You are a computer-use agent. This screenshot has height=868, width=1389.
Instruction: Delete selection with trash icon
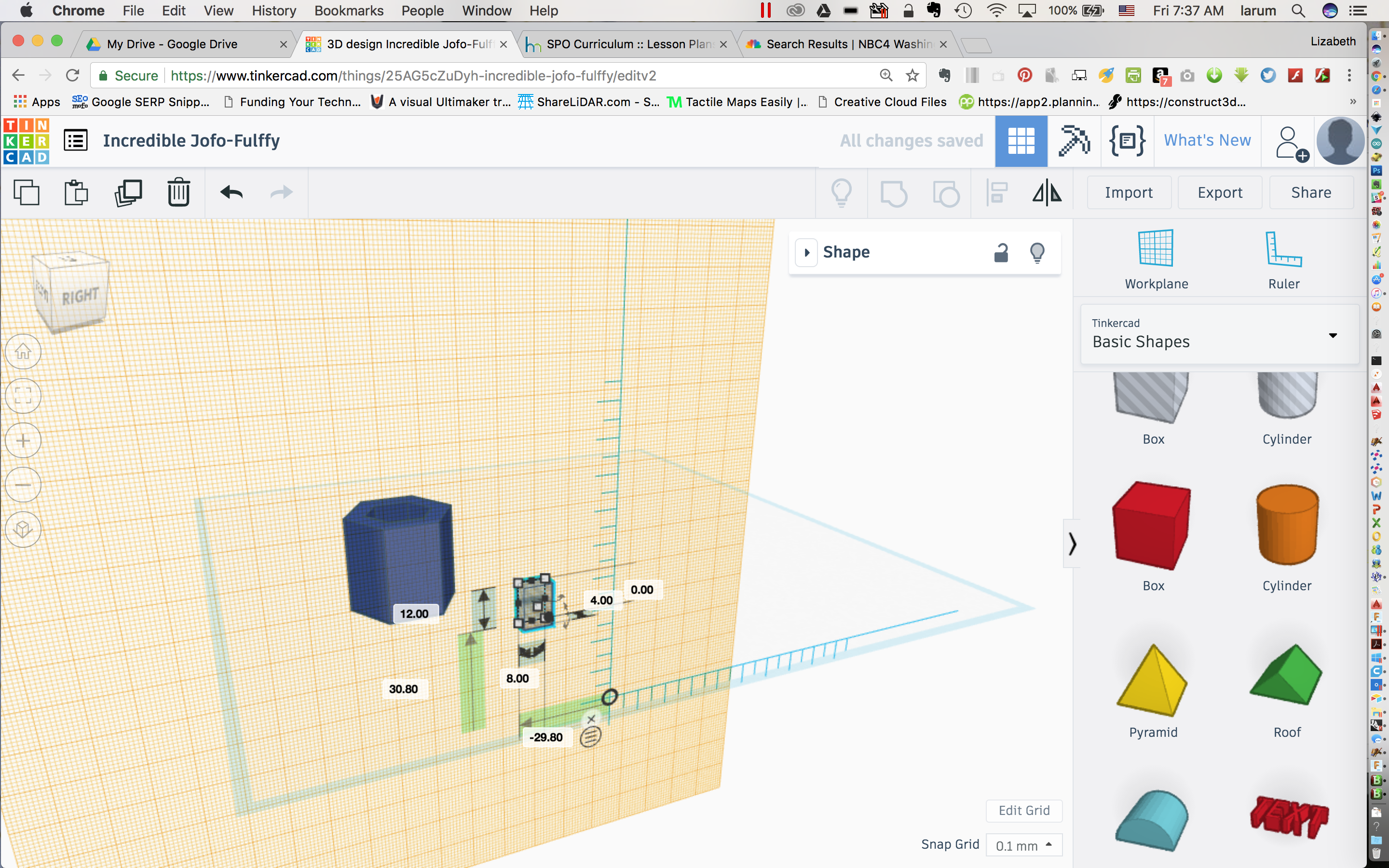click(178, 192)
